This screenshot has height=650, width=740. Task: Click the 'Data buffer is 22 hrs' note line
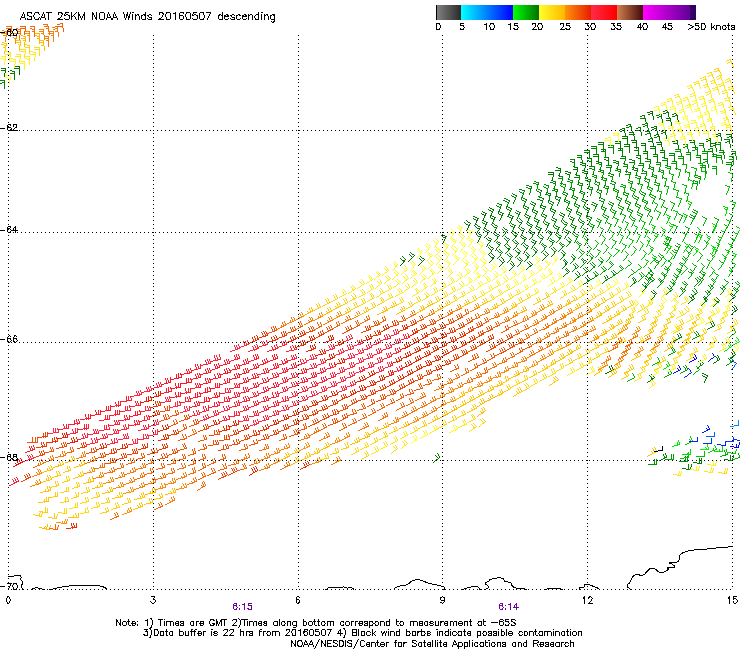(x=362, y=633)
